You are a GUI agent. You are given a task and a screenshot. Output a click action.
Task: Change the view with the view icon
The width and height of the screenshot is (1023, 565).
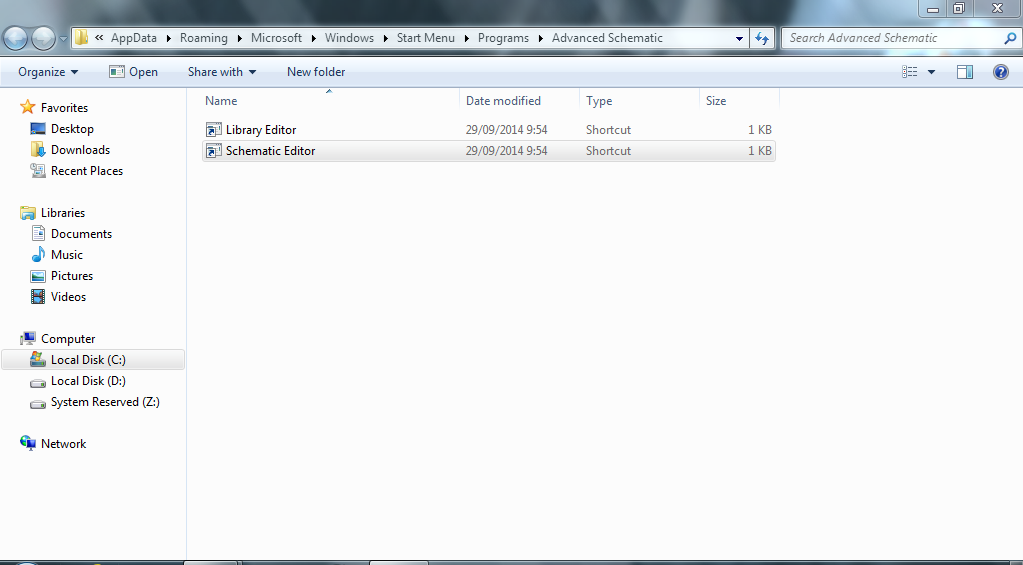[x=909, y=72]
